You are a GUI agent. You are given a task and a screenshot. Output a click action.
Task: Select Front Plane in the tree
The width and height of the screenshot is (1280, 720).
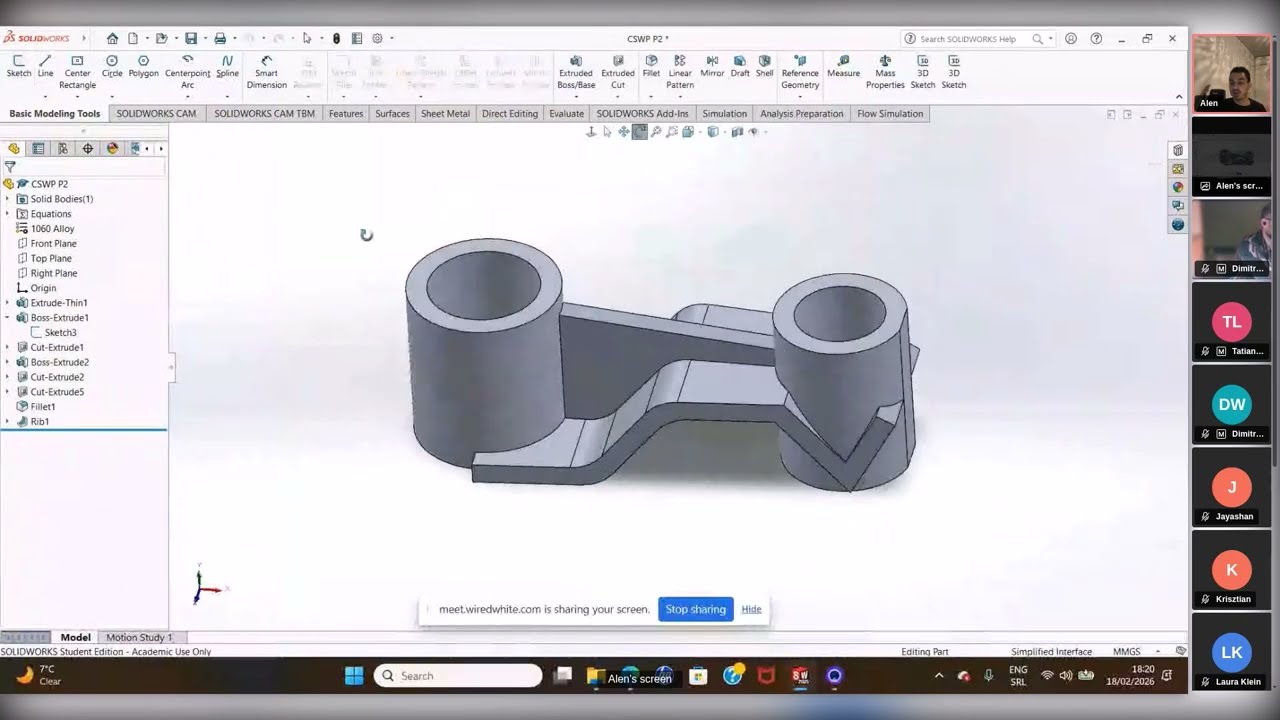[x=53, y=244]
